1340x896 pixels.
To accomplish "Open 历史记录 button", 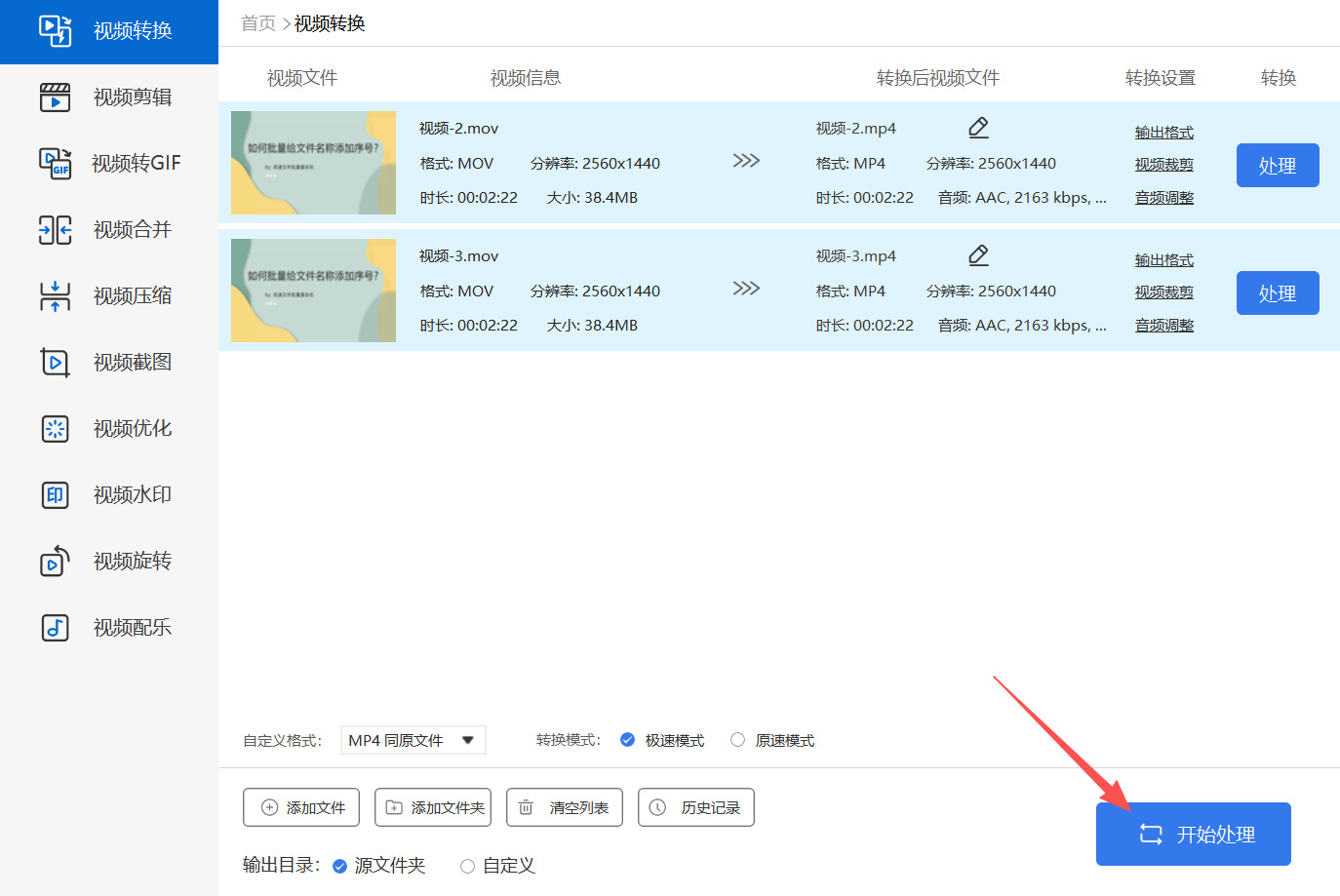I will click(x=696, y=807).
